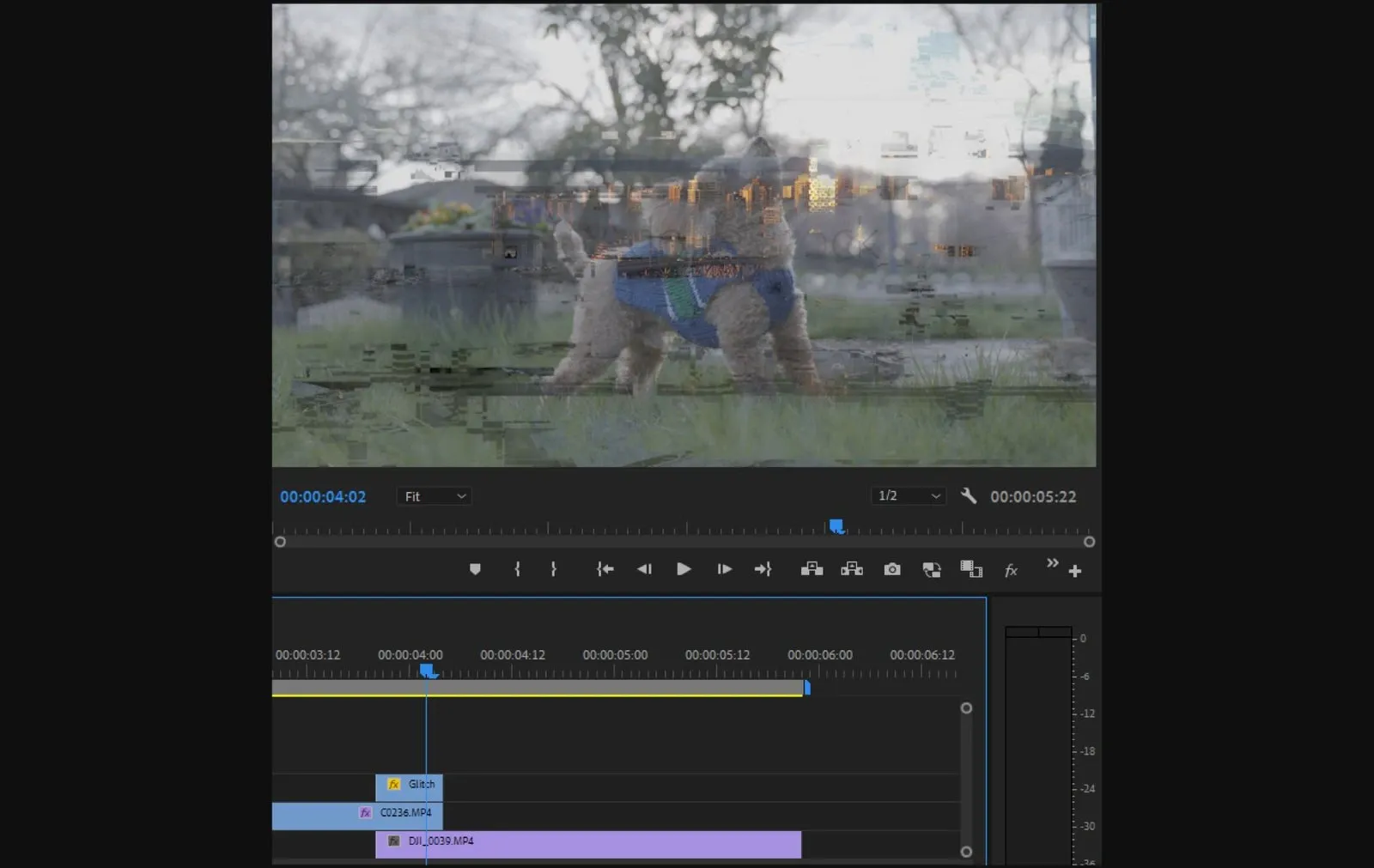Click the fx badge on the Glitch clip
The width and height of the screenshot is (1374, 868).
click(393, 784)
